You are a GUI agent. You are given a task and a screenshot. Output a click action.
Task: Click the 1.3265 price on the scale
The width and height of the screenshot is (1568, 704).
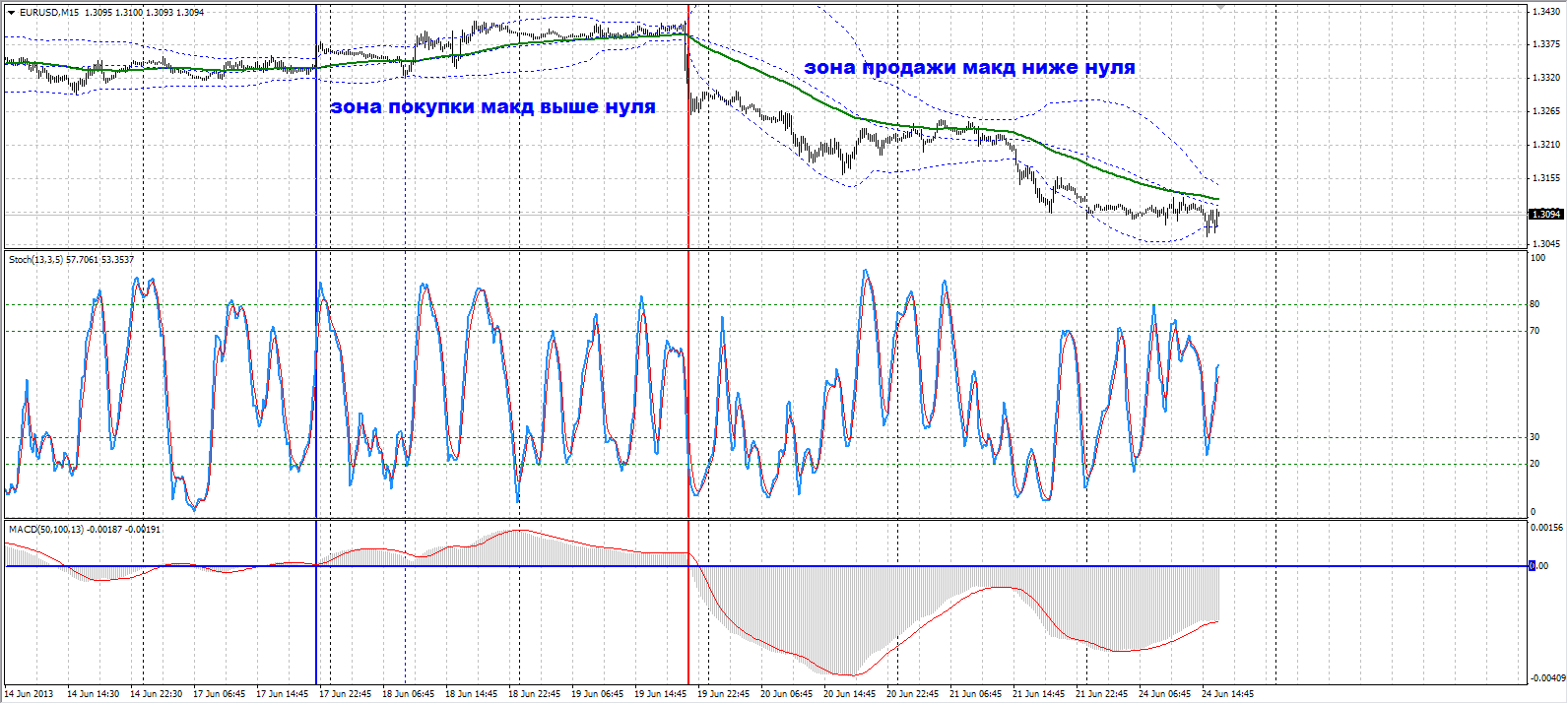[1545, 111]
